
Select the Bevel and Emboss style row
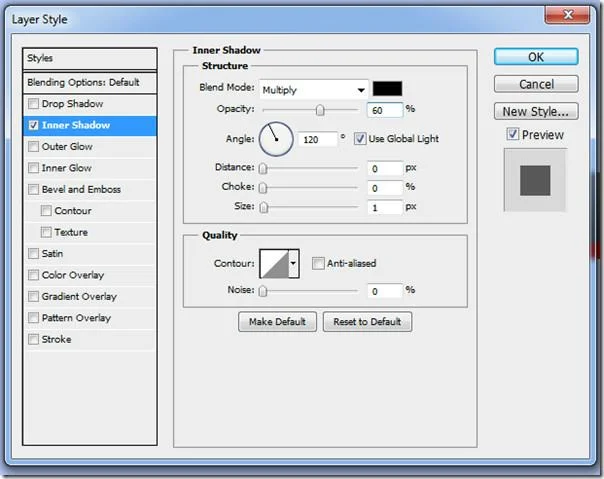click(x=90, y=189)
